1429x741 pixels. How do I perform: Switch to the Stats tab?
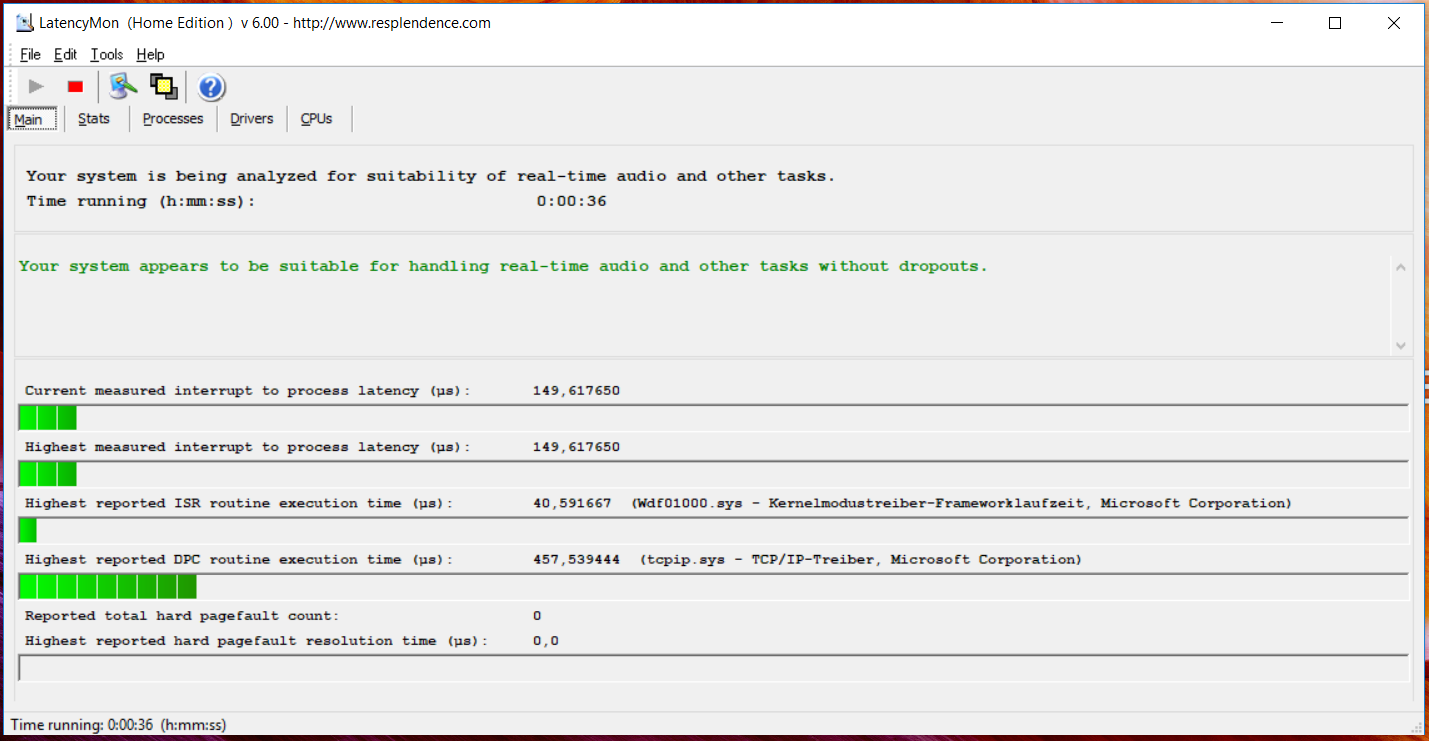(x=94, y=119)
